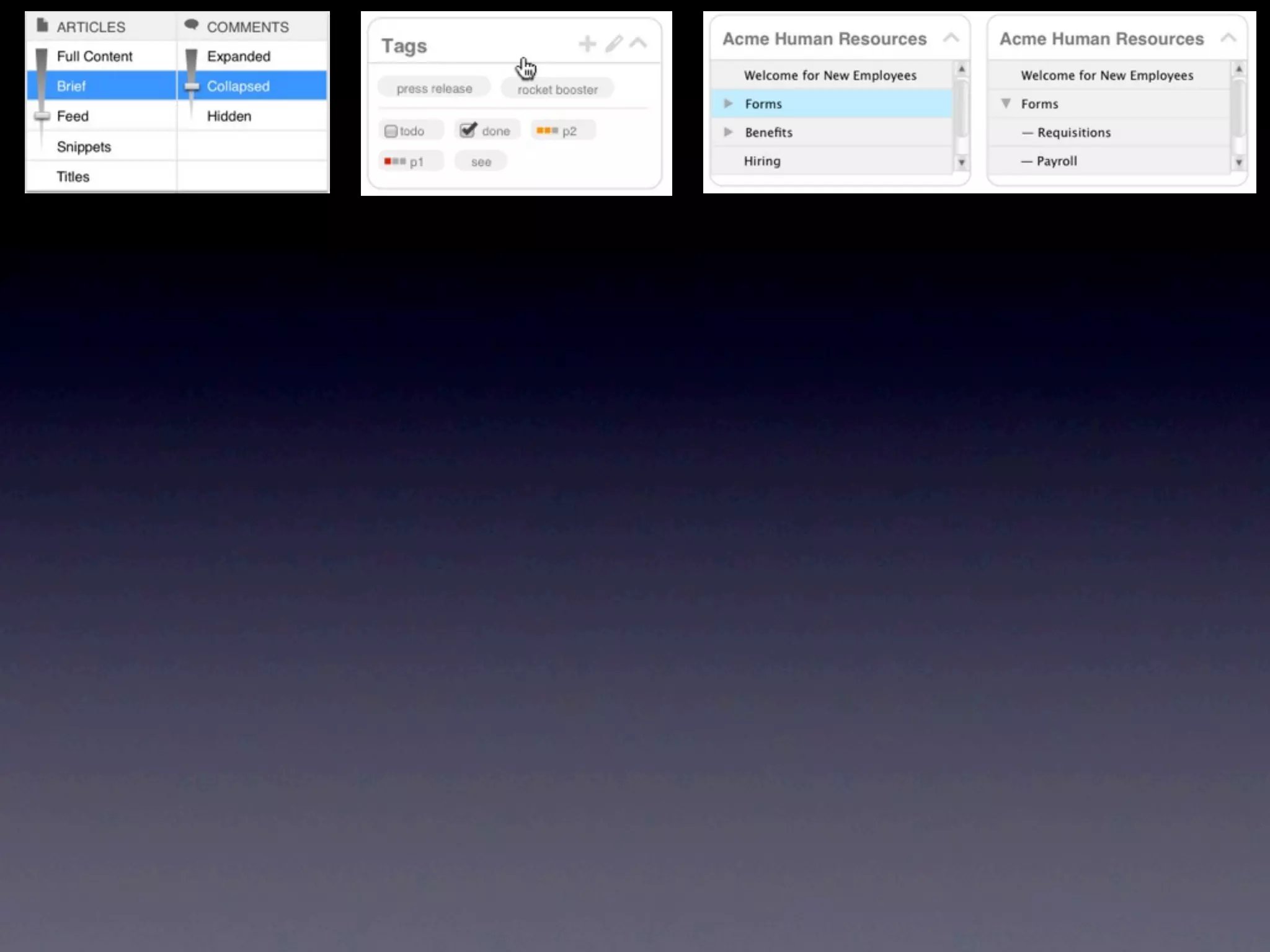
Task: Uncheck the done checkbox
Action: (x=468, y=130)
